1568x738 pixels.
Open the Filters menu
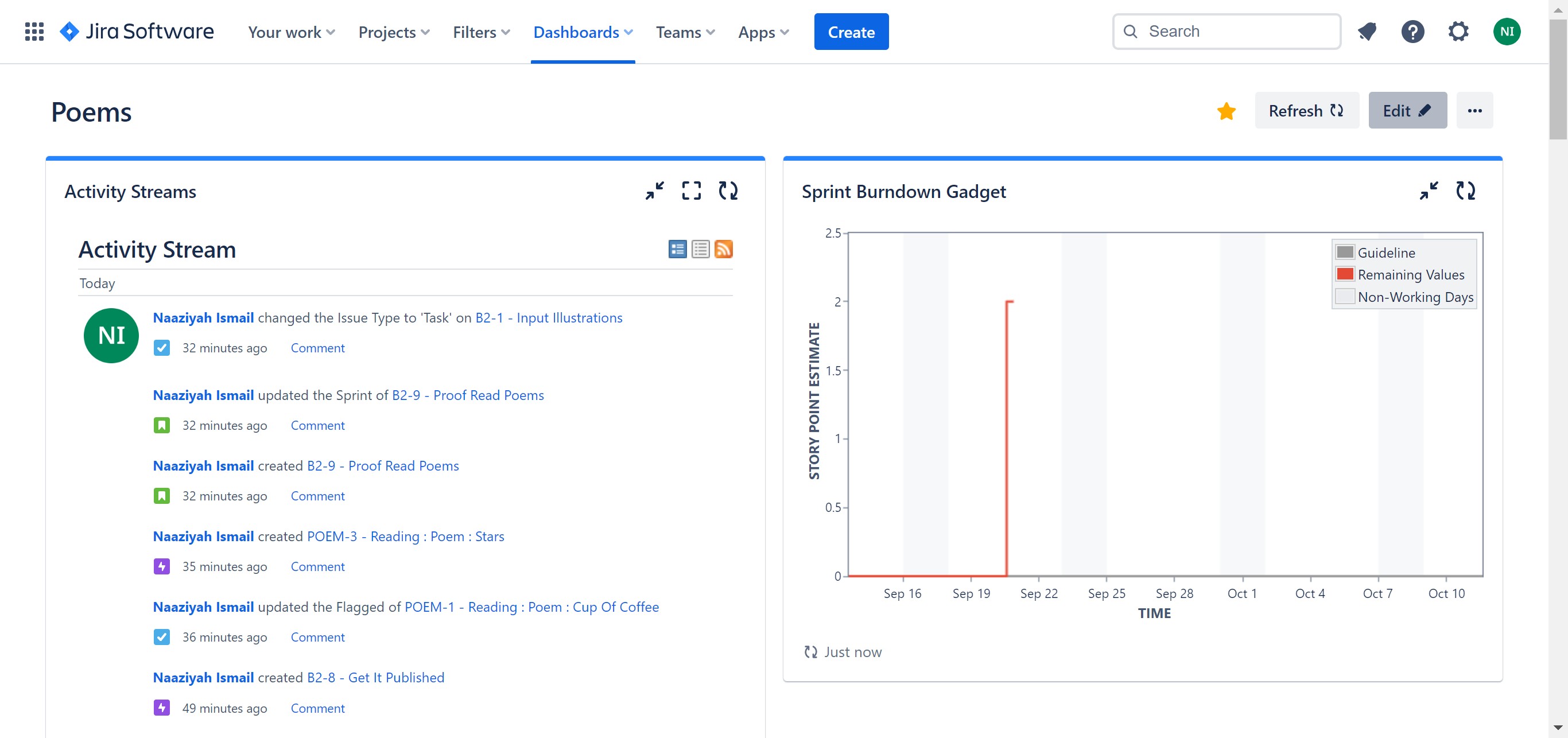click(x=481, y=32)
